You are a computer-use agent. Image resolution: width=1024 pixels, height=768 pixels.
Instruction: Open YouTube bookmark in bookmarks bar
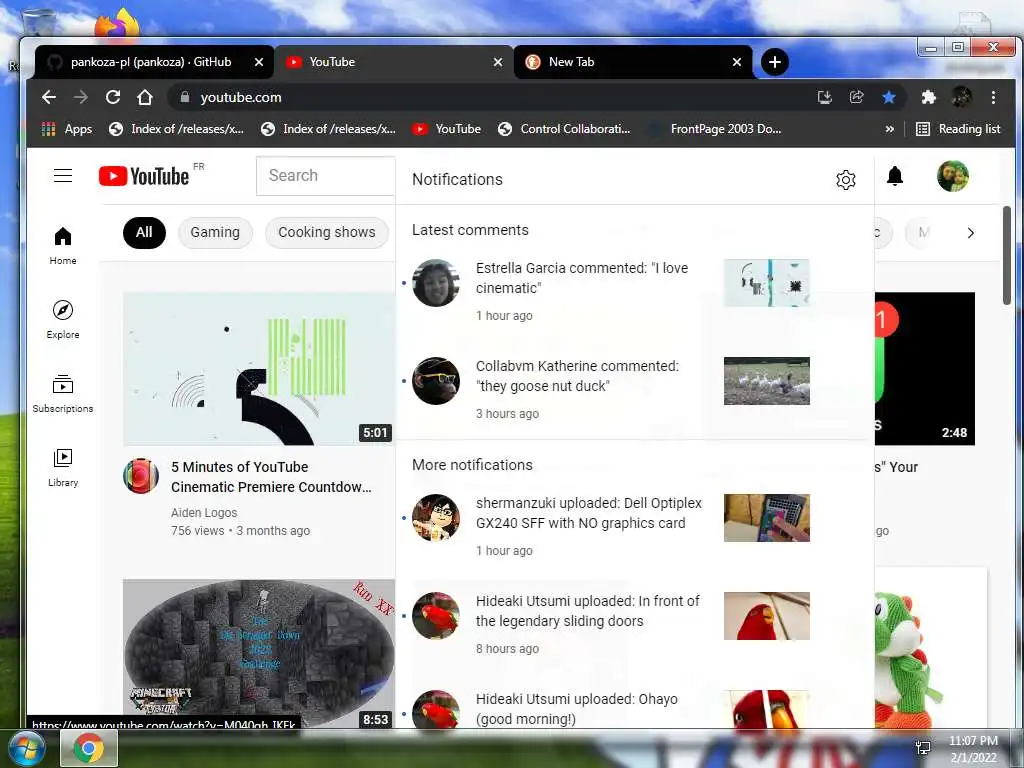[x=447, y=129]
